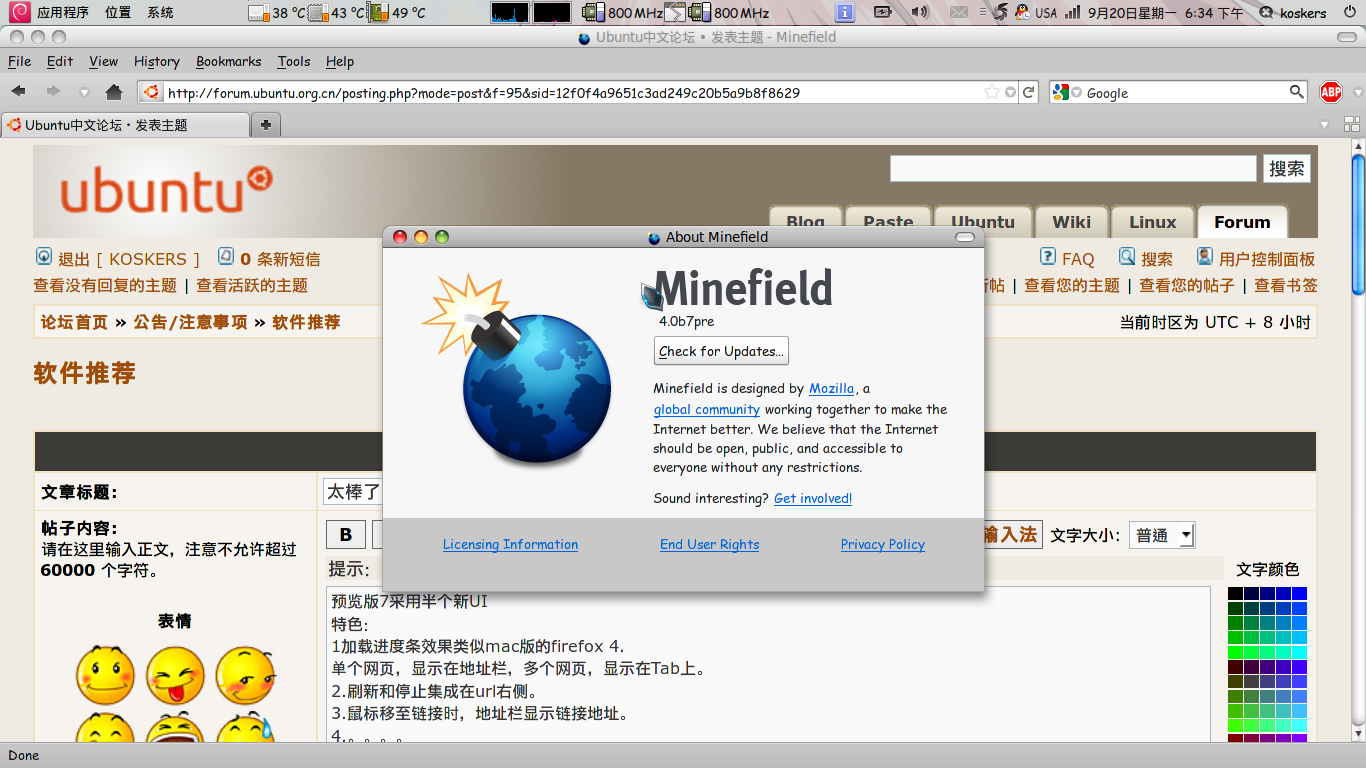Switch to the Forum site tab
Viewport: 1366px width, 768px height.
(x=1242, y=222)
